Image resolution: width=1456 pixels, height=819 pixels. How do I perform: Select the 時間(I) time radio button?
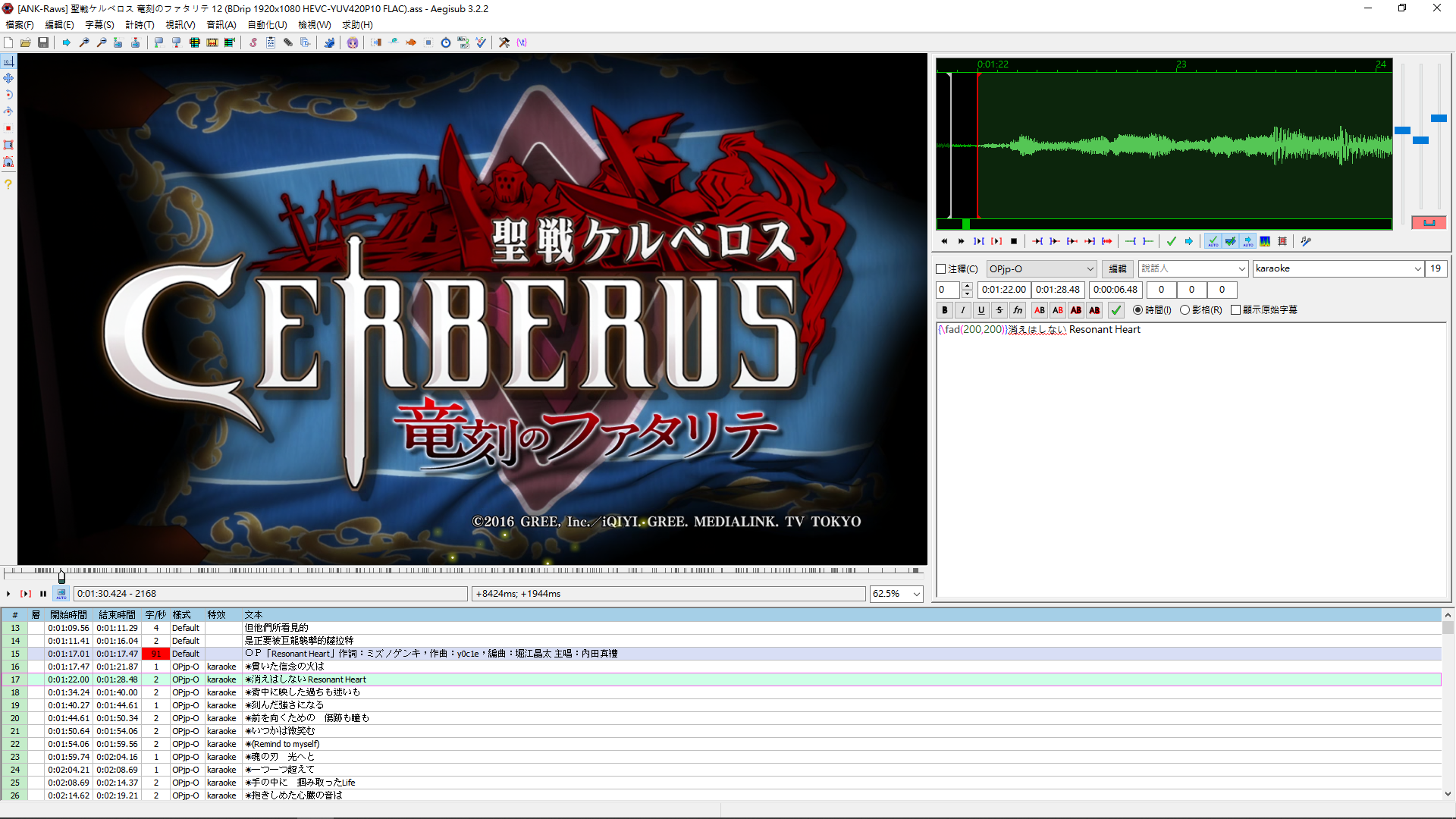click(x=1137, y=309)
